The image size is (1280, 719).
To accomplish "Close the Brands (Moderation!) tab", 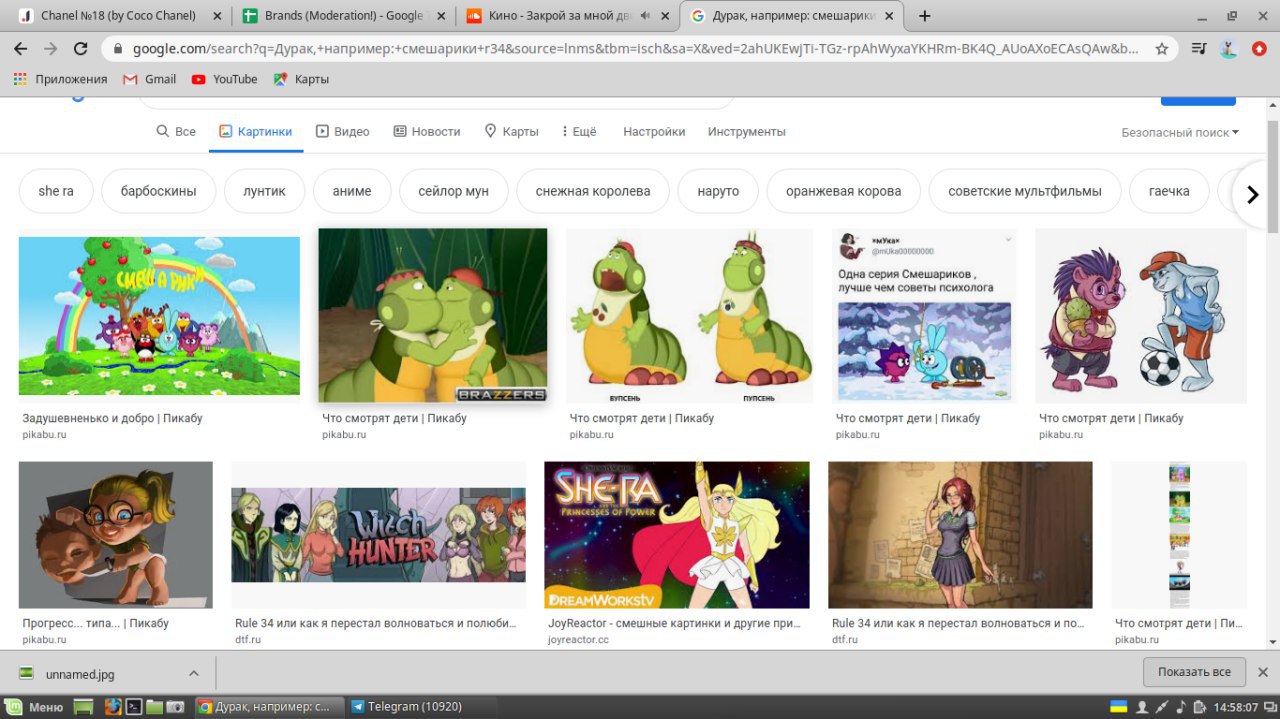I will (441, 16).
